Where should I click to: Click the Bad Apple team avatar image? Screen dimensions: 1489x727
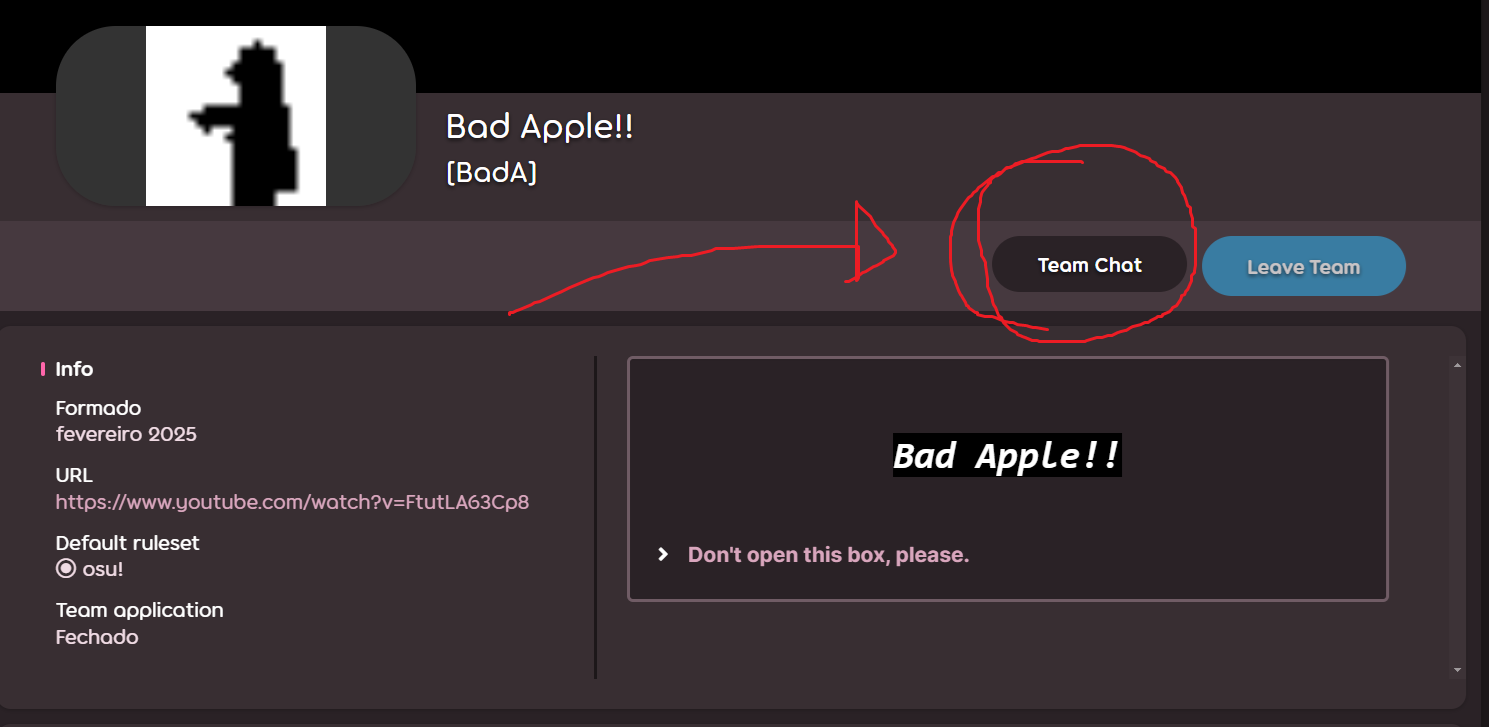[x=236, y=116]
